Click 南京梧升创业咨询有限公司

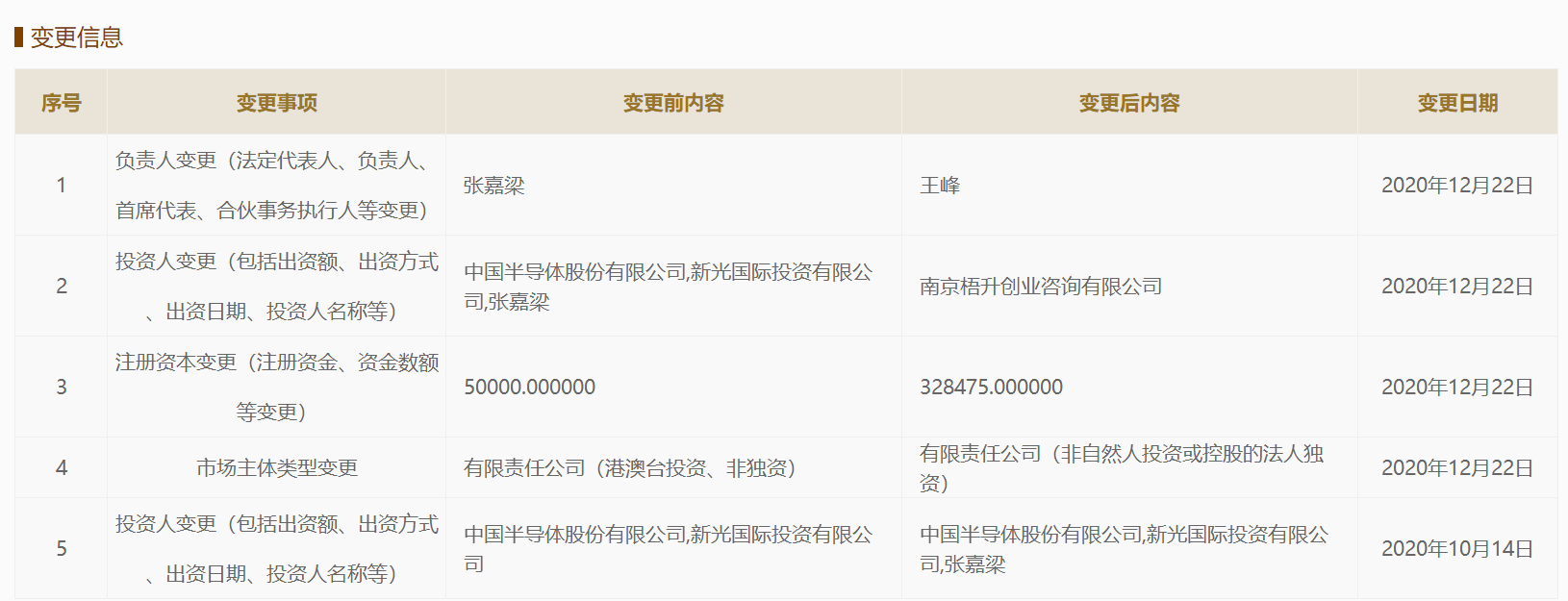point(1041,287)
